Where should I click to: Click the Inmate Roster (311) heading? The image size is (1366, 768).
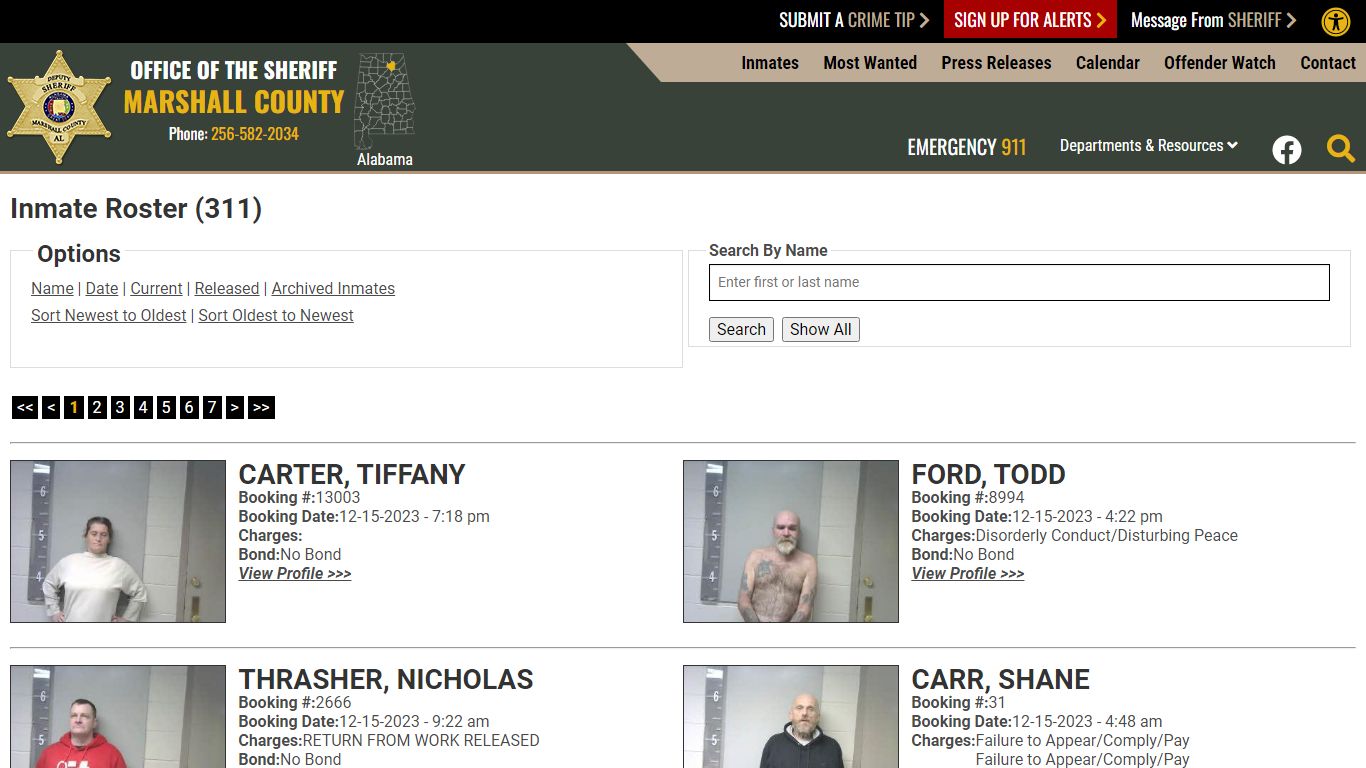136,208
